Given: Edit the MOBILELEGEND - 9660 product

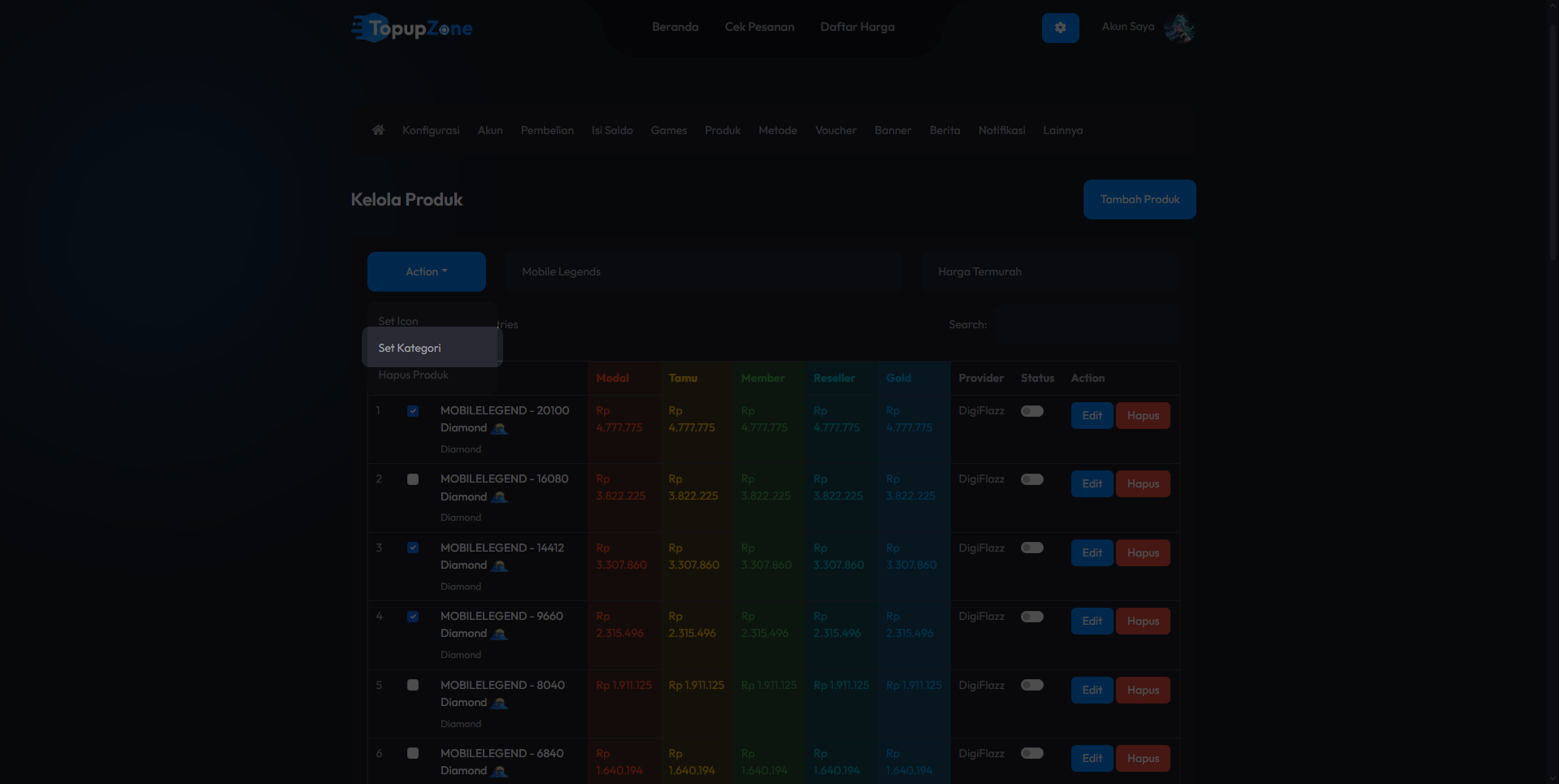Looking at the screenshot, I should tap(1092, 622).
